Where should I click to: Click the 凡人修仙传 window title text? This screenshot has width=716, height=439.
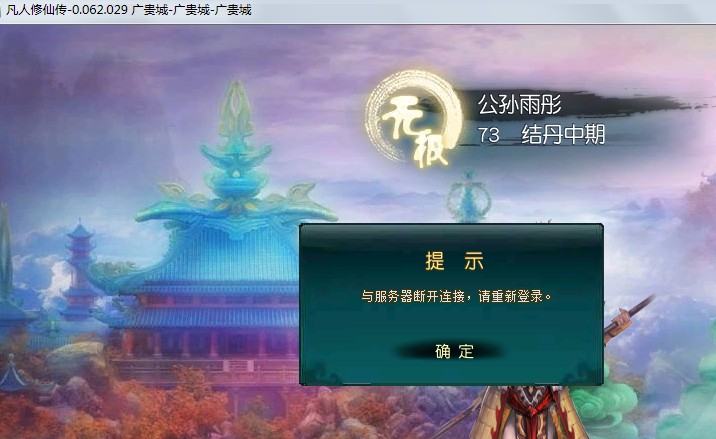click(x=36, y=10)
